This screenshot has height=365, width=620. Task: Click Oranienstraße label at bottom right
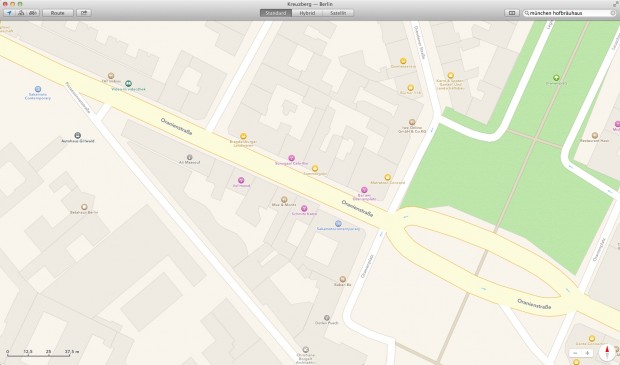[534, 304]
